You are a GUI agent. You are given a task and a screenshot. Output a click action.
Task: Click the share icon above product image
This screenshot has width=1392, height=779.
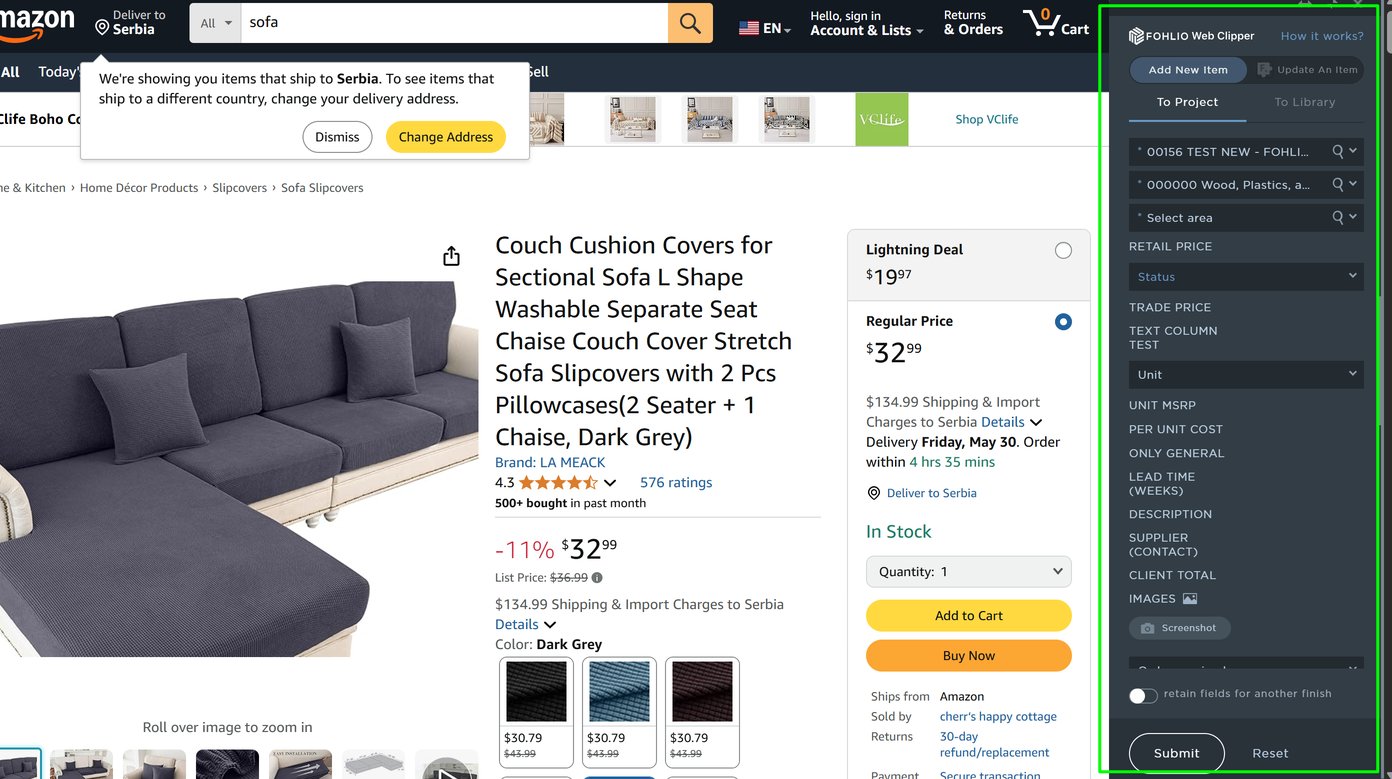coord(451,256)
